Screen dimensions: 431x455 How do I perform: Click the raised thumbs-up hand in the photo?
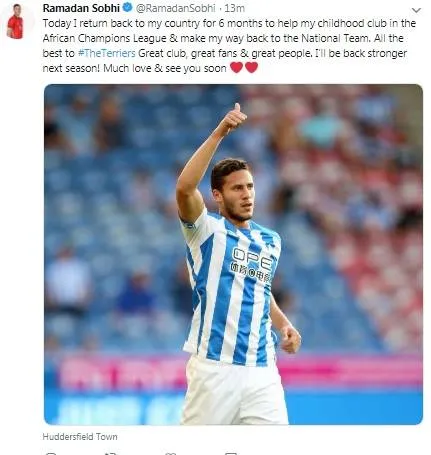click(x=235, y=118)
